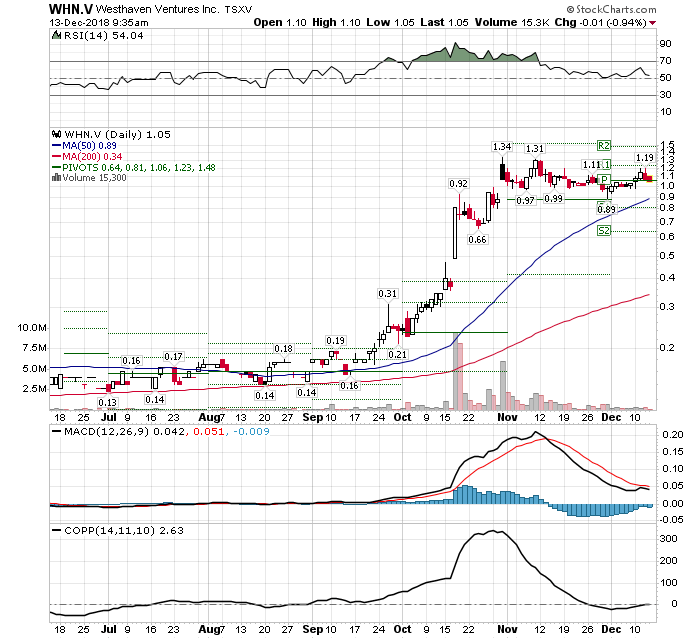This screenshot has height=639, width=700.
Task: Click the Low 1.05 value
Action: (x=390, y=22)
